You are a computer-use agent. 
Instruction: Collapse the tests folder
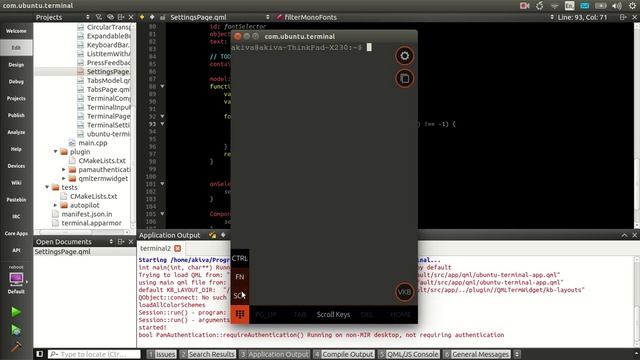coord(47,187)
